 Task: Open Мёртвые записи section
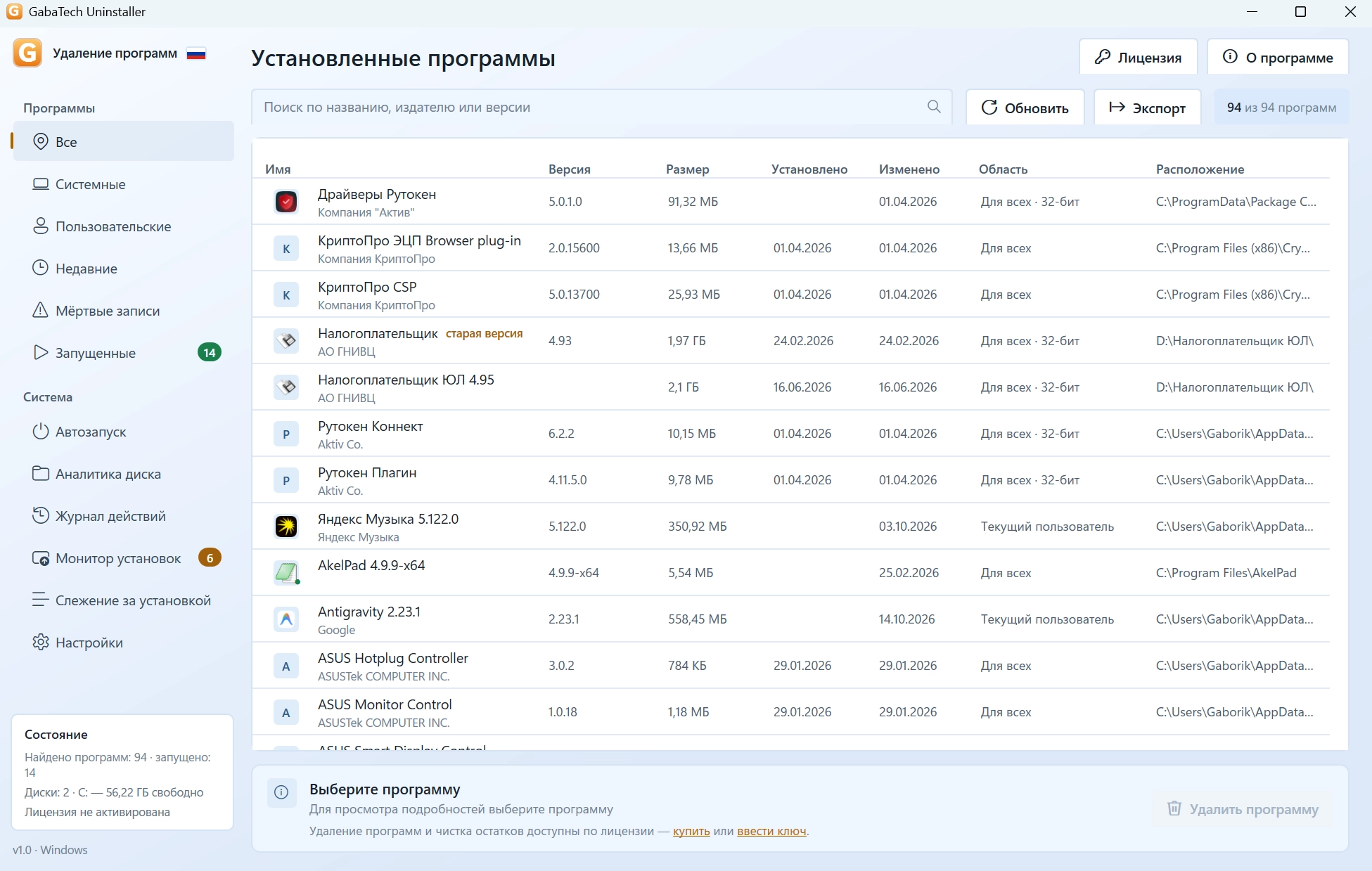[x=124, y=310]
